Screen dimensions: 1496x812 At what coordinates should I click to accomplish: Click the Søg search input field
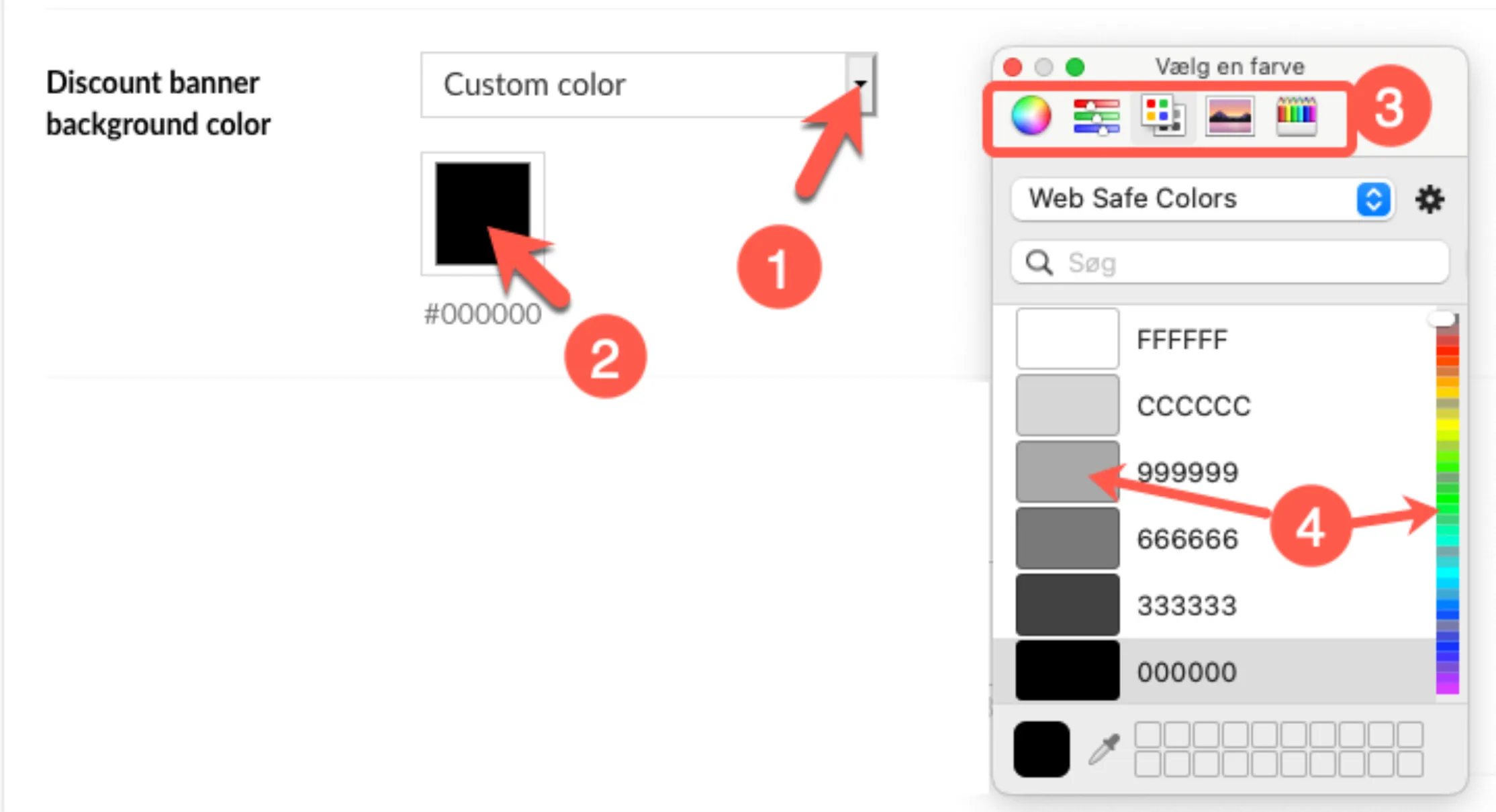pos(1230,262)
